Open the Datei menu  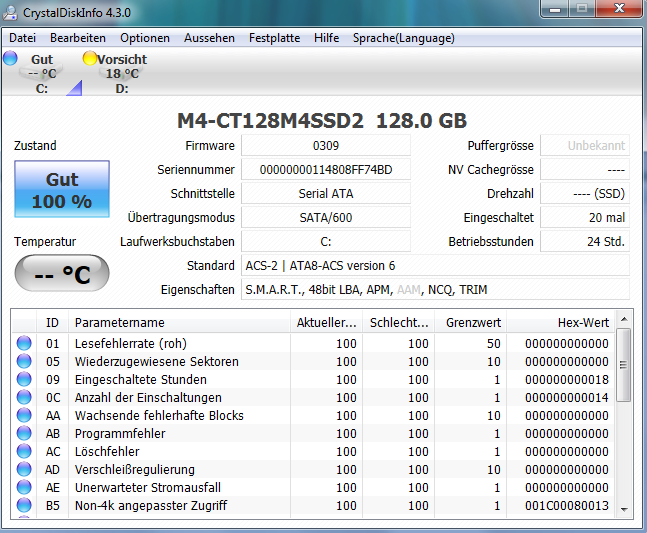pyautogui.click(x=23, y=38)
